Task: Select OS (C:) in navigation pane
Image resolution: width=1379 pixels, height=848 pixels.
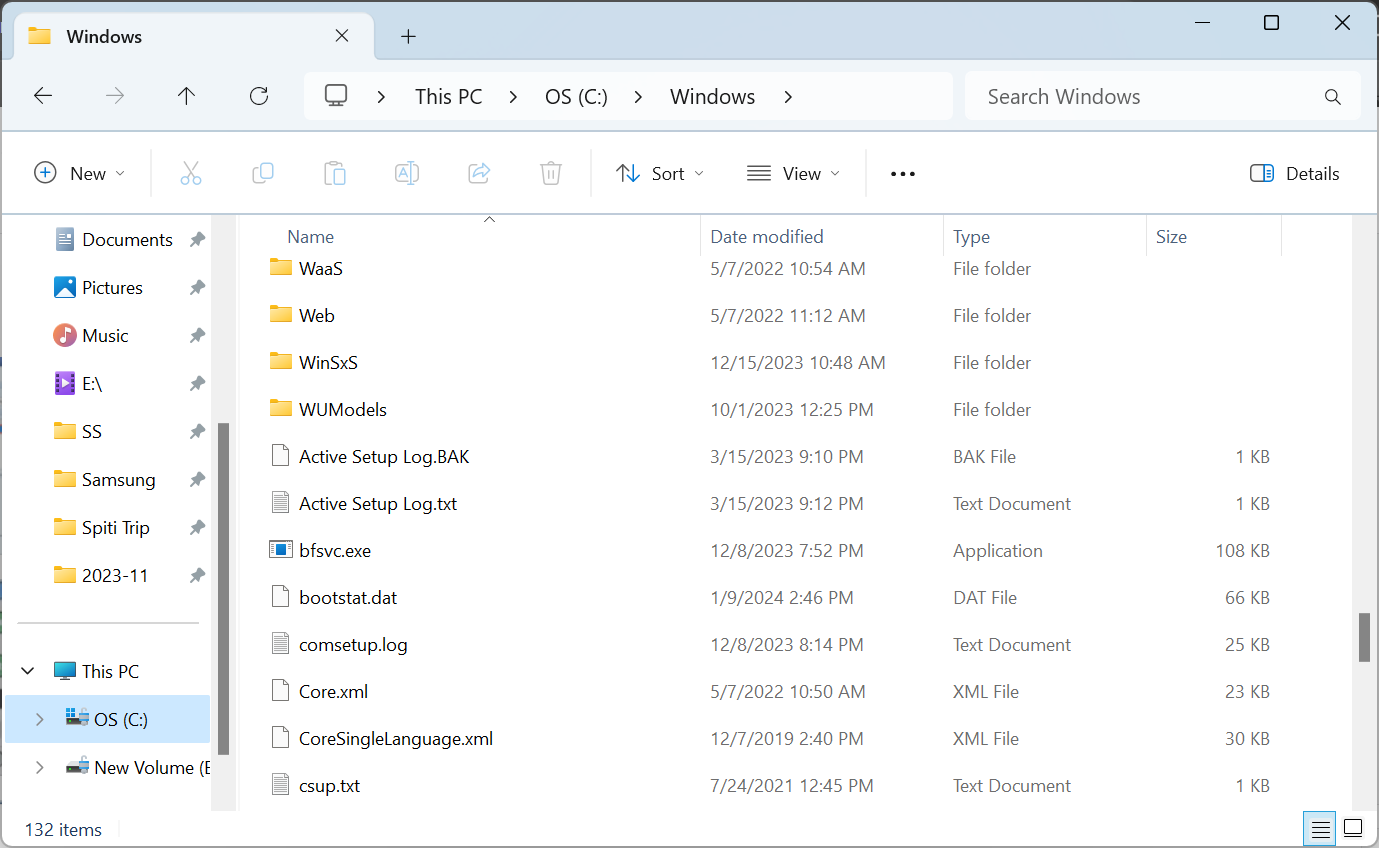Action: tap(108, 719)
